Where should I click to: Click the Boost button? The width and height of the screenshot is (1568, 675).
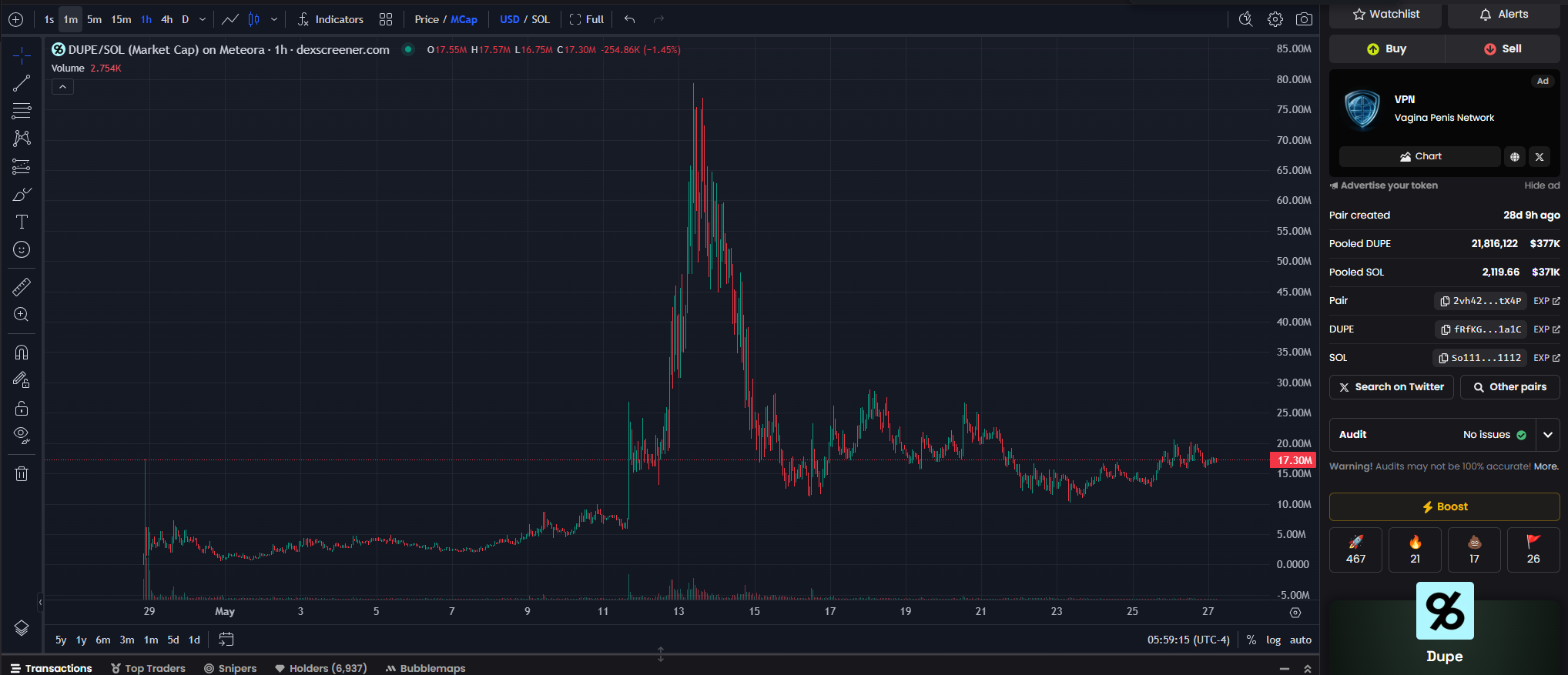click(x=1445, y=506)
